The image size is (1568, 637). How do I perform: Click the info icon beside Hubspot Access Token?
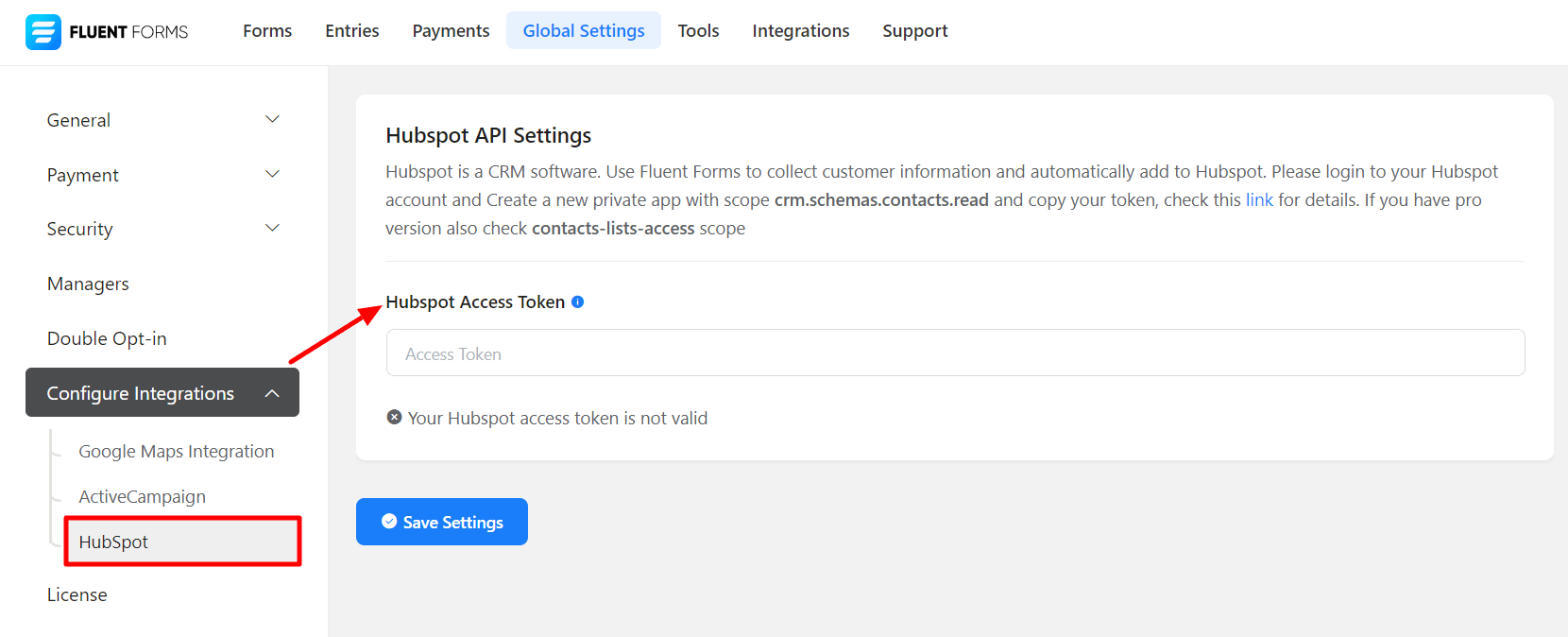(x=578, y=301)
